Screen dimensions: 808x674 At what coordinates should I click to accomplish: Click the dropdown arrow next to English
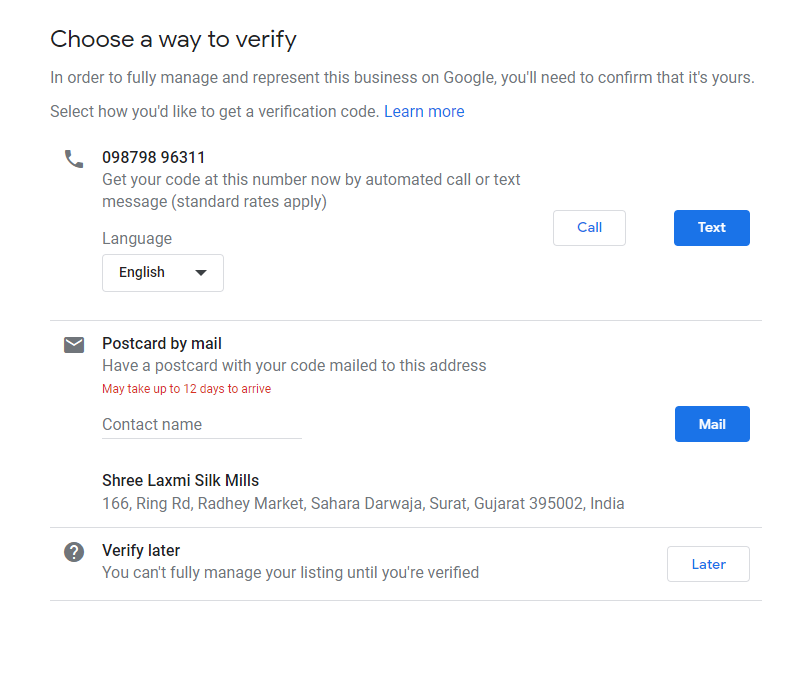point(200,273)
